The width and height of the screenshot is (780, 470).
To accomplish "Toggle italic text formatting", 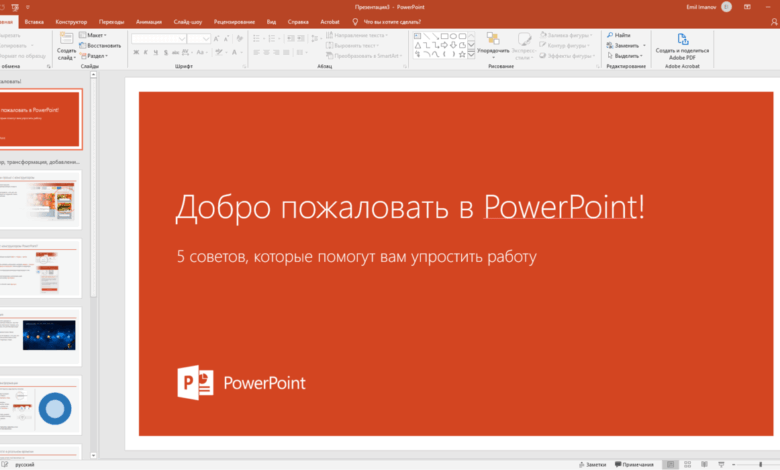I will [146, 54].
